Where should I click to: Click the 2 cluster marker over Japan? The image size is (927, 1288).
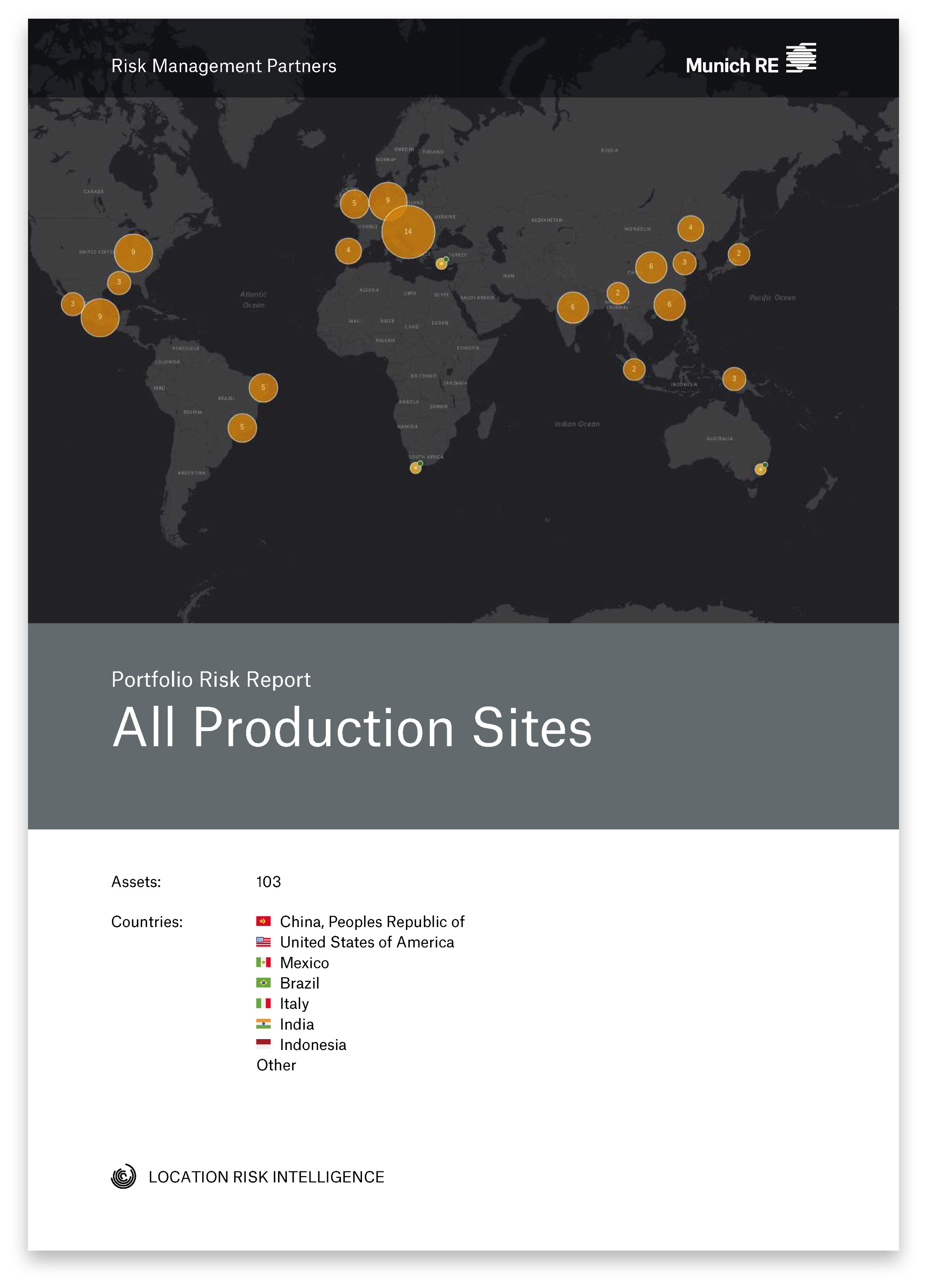[738, 254]
